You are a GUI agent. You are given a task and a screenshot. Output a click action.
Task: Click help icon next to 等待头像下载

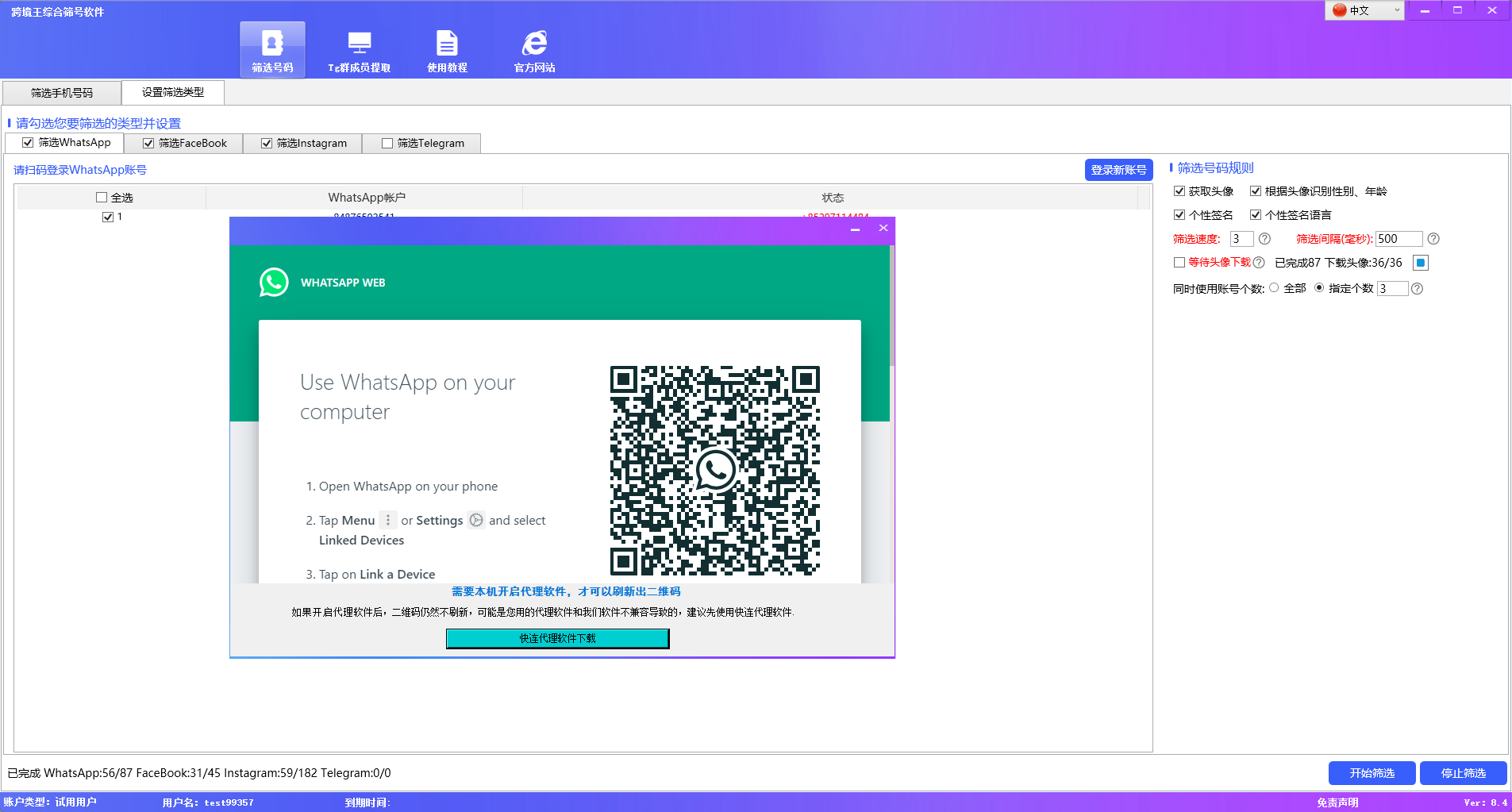click(x=1259, y=263)
